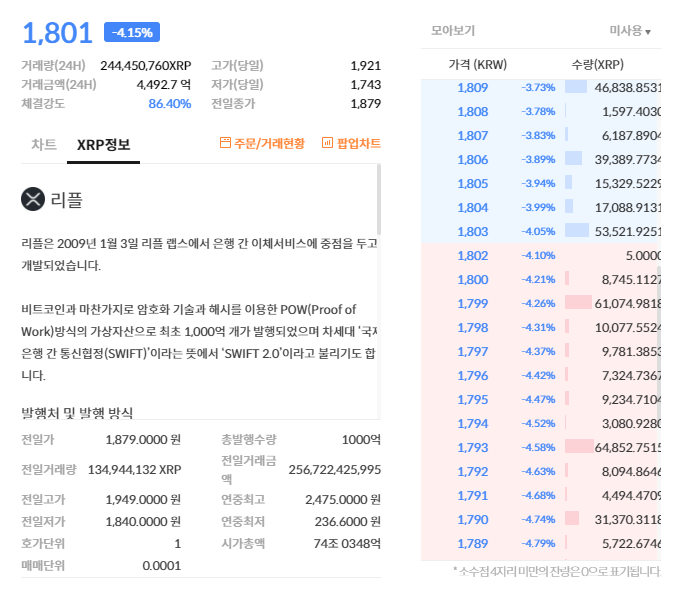Click previous day high 1,949.0000 원

click(143, 499)
